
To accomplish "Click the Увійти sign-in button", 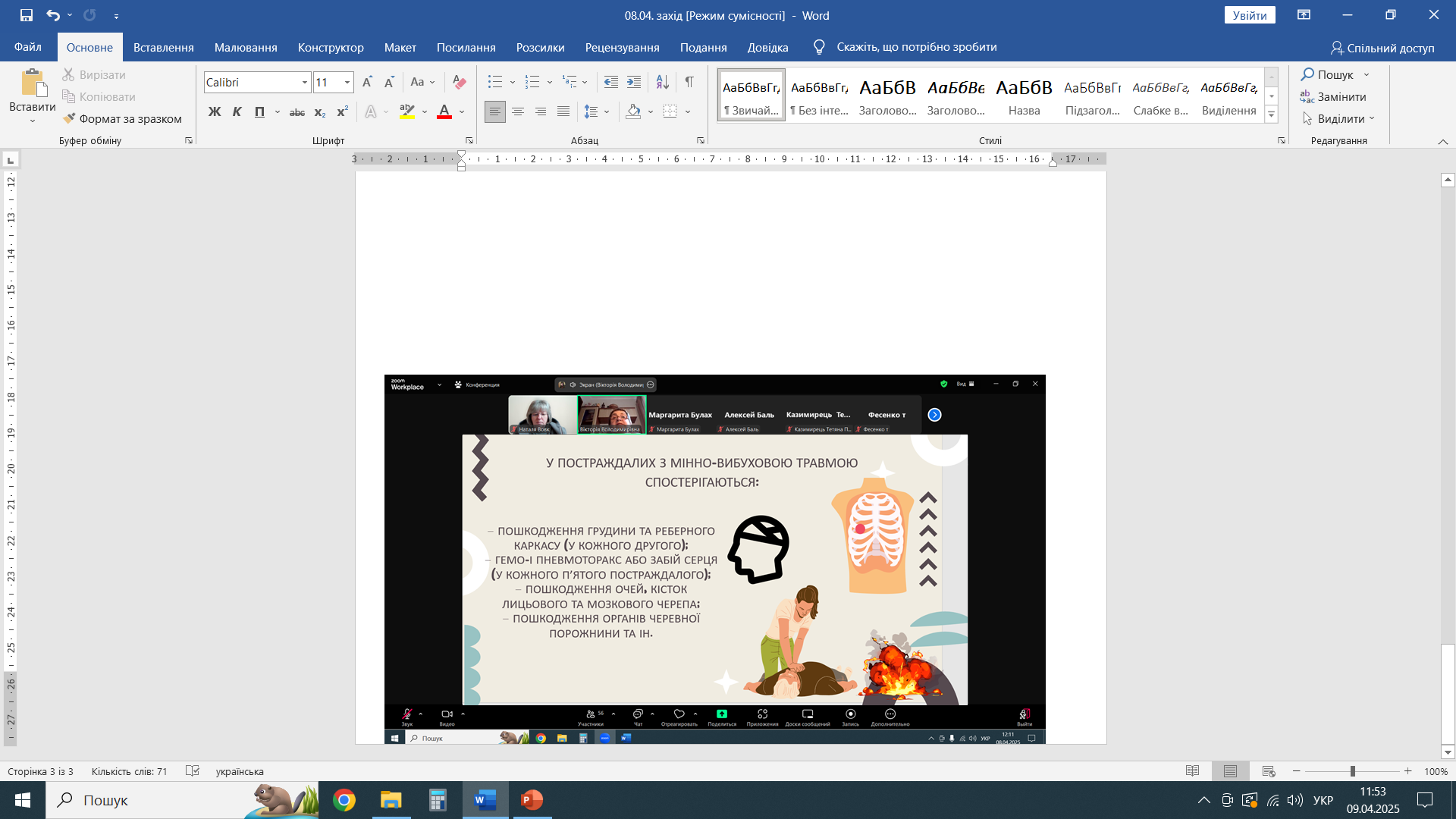I will point(1249,15).
